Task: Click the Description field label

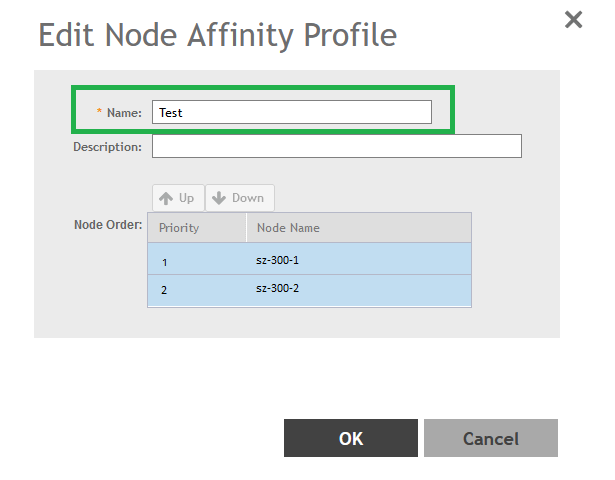Action: 107,147
